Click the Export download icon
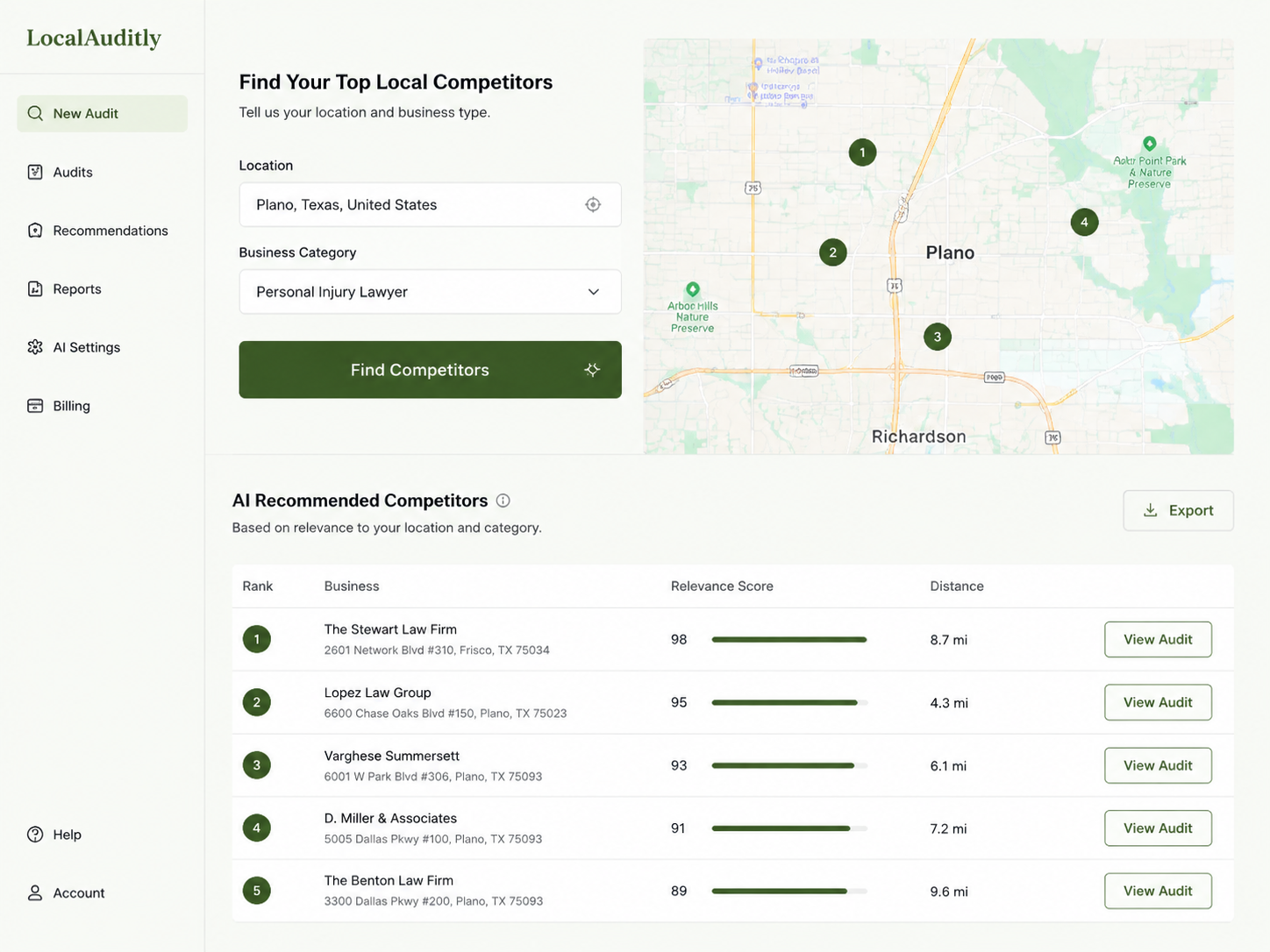The height and width of the screenshot is (952, 1270). [x=1150, y=510]
